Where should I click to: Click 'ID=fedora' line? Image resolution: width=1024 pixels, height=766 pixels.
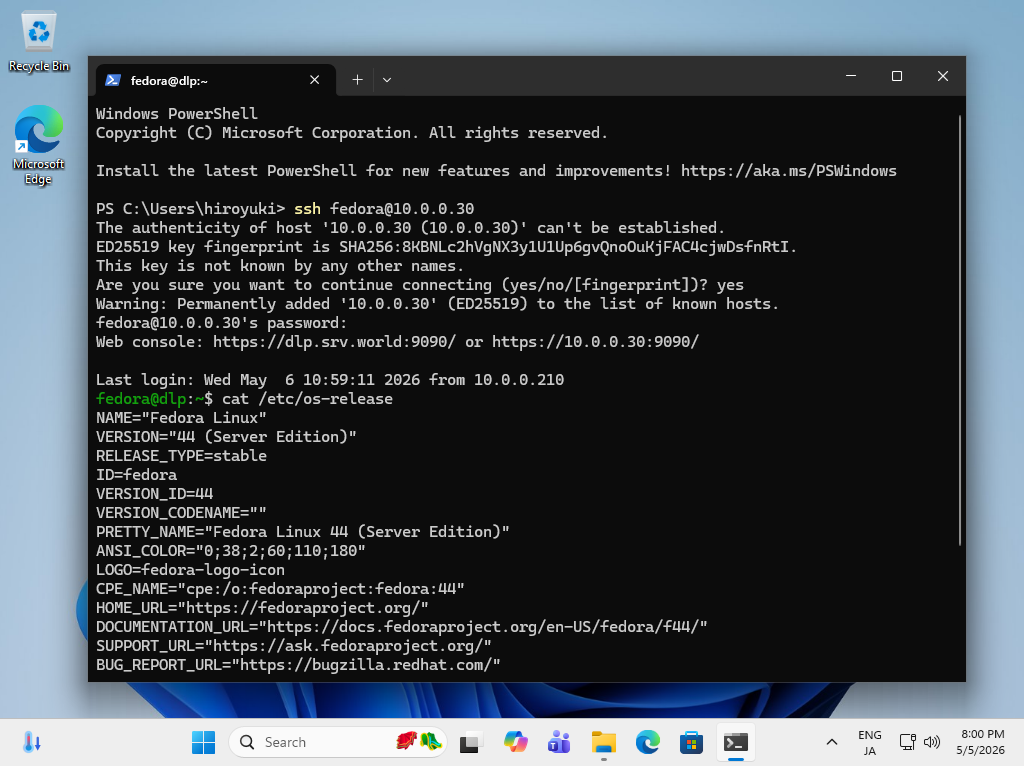coord(136,475)
